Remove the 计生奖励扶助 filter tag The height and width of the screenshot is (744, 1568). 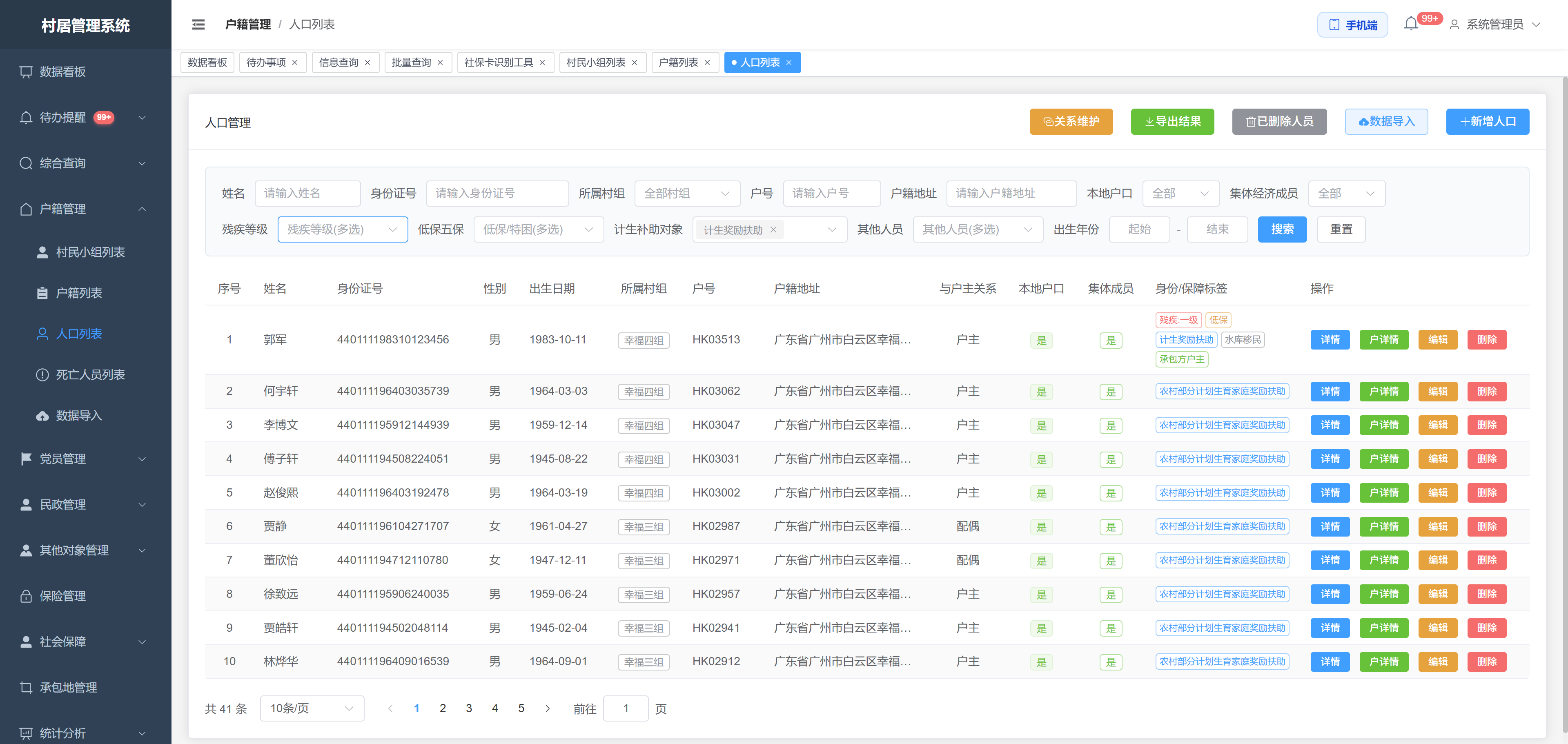click(x=773, y=229)
